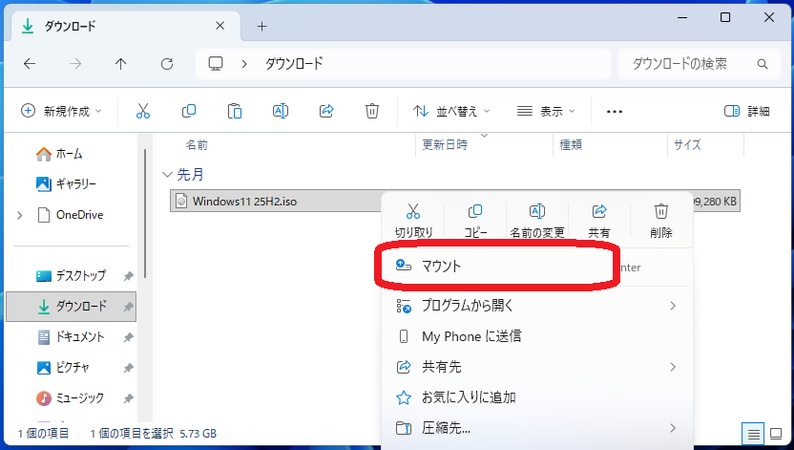The image size is (794, 450).
Task: Open ギャラリー in the navigation pane
Action: [66, 184]
